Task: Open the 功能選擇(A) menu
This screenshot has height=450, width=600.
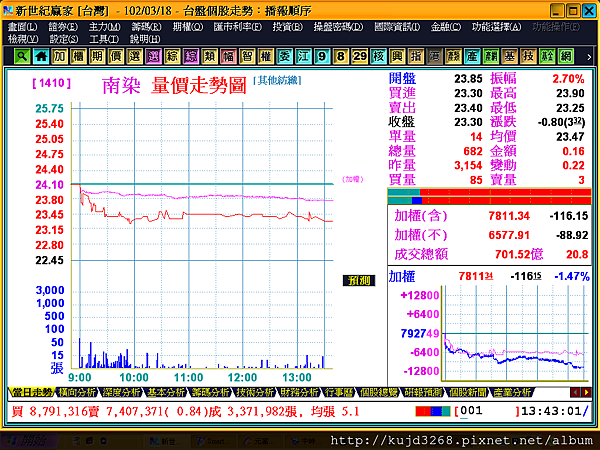Action: point(497,27)
